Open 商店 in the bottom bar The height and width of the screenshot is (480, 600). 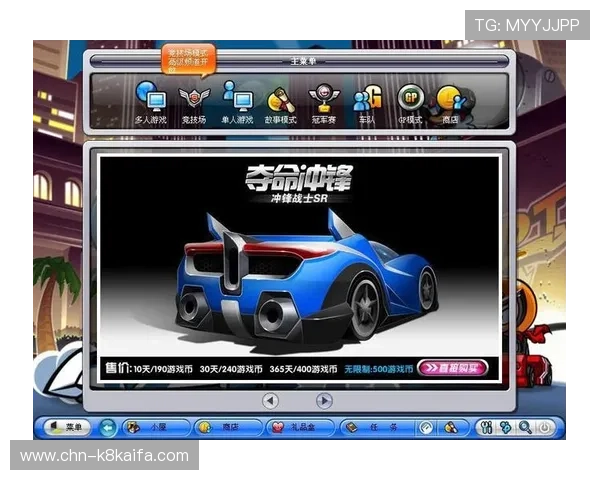pos(226,427)
